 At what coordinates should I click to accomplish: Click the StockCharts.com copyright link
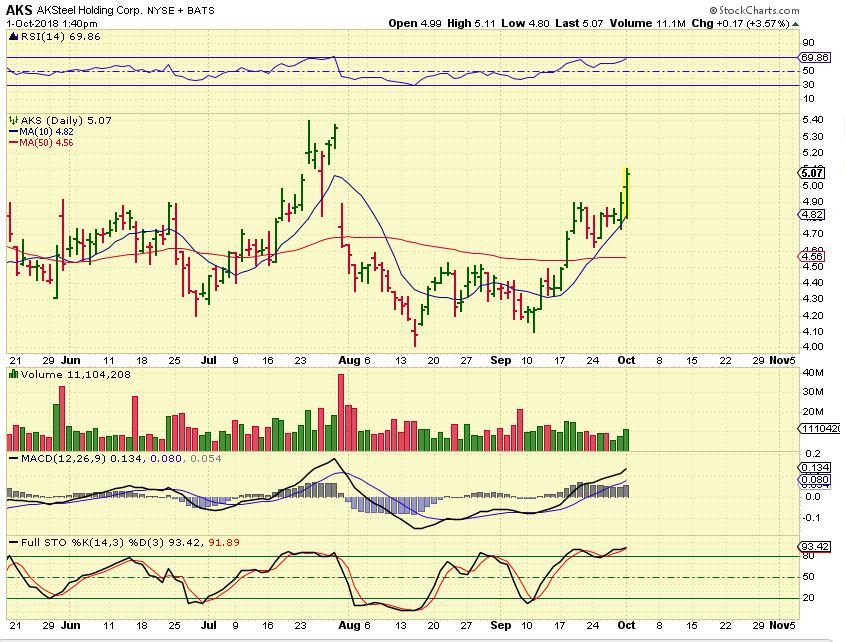click(x=754, y=10)
